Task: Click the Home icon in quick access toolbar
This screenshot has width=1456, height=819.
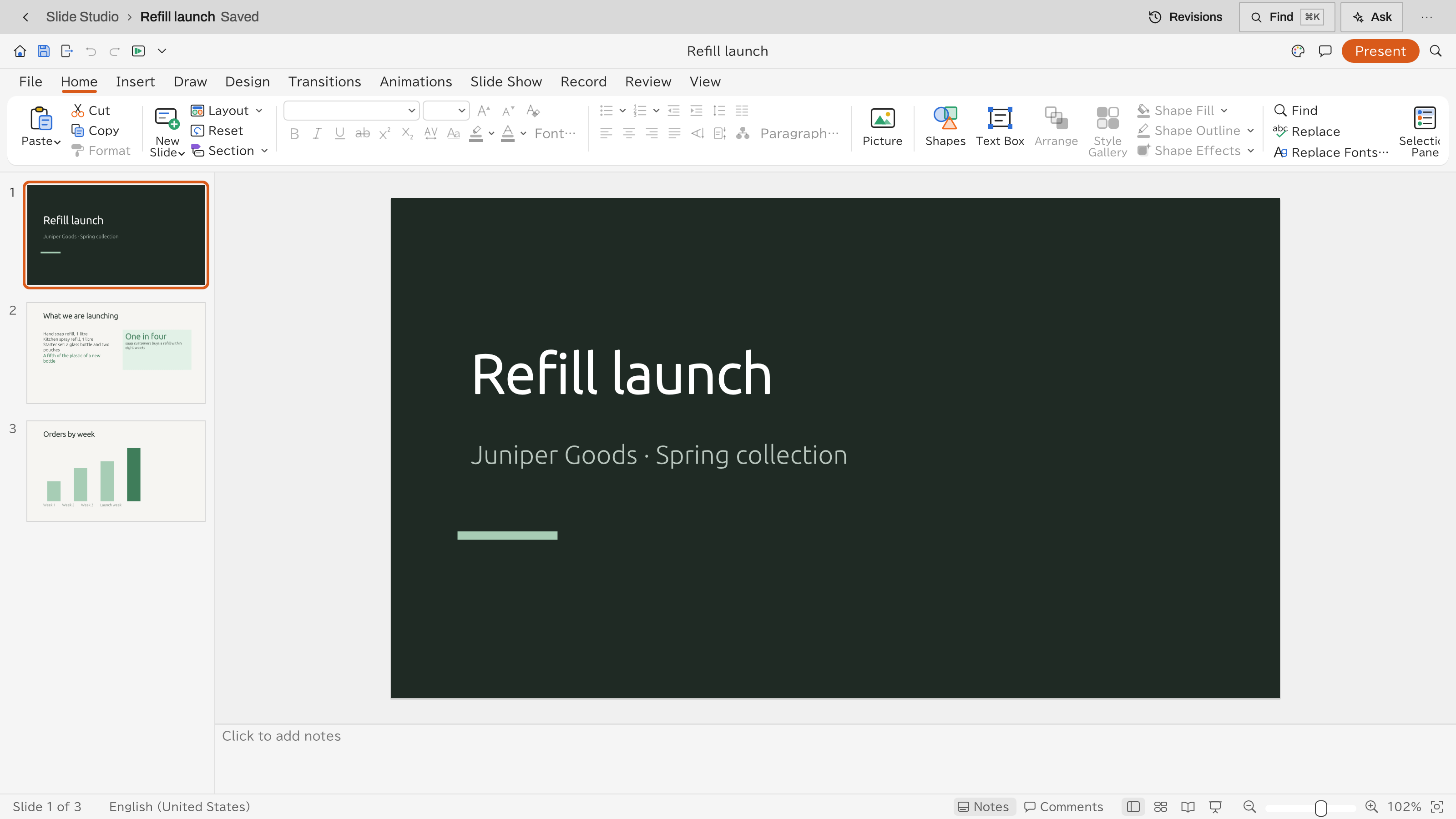Action: 20,51
